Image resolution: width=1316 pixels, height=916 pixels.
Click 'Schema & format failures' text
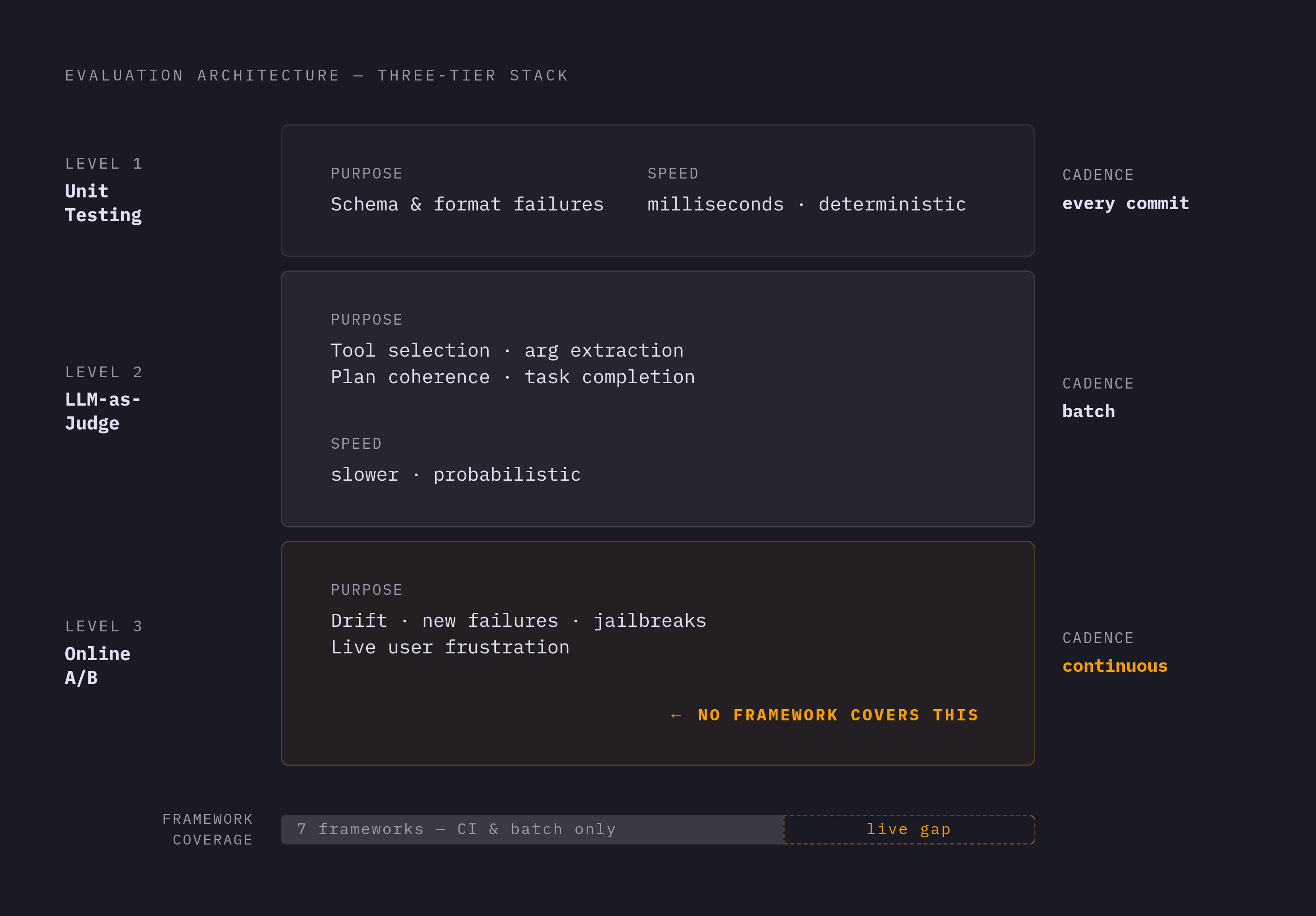pos(467,205)
